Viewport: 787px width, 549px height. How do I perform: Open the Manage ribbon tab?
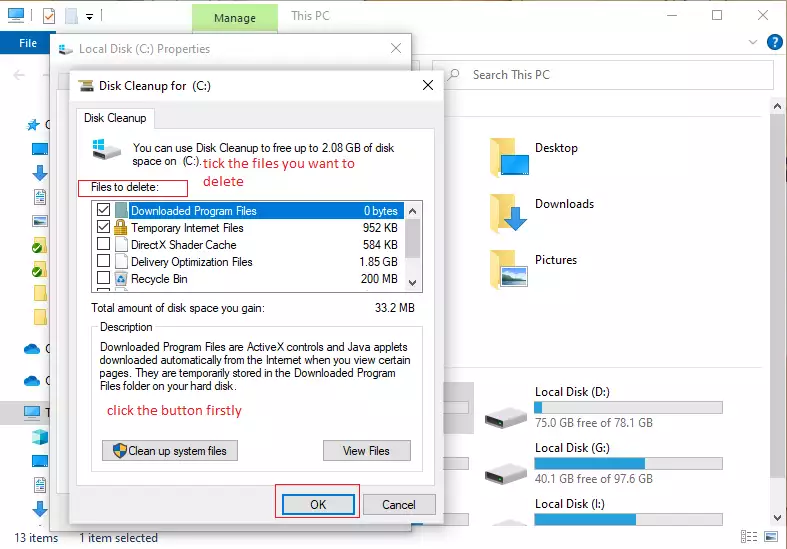[235, 18]
